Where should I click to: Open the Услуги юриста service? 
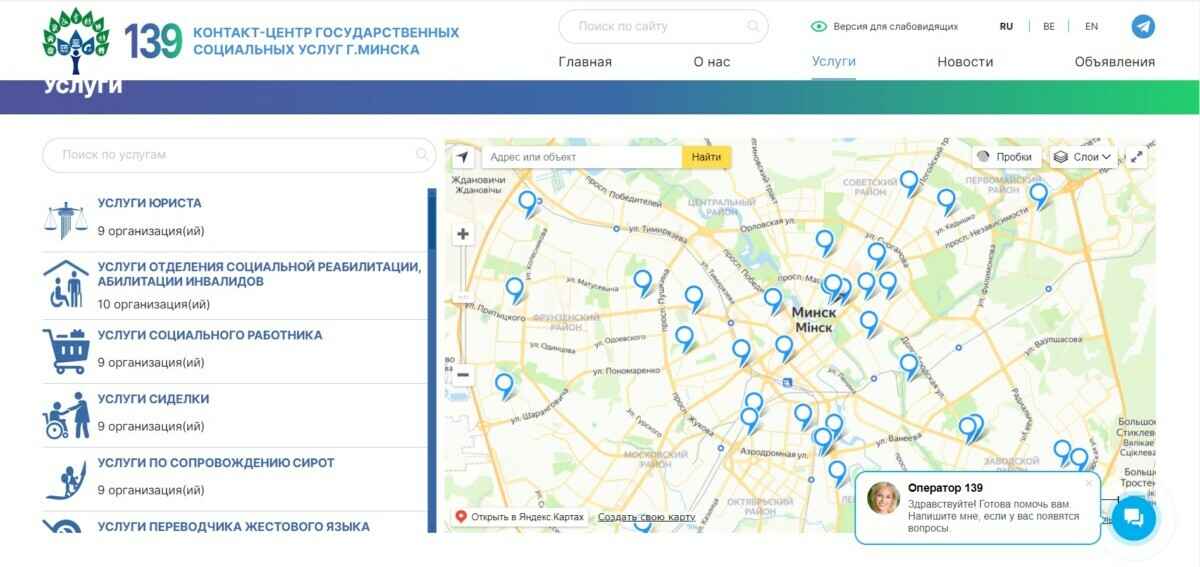[150, 203]
